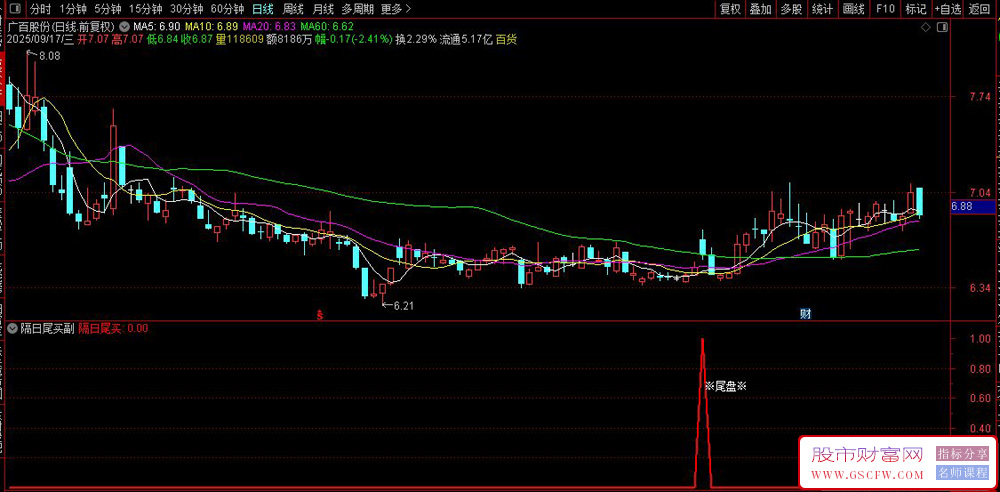The height and width of the screenshot is (492, 1000).
Task: Select the 30分钟 period tab
Action: (x=186, y=9)
